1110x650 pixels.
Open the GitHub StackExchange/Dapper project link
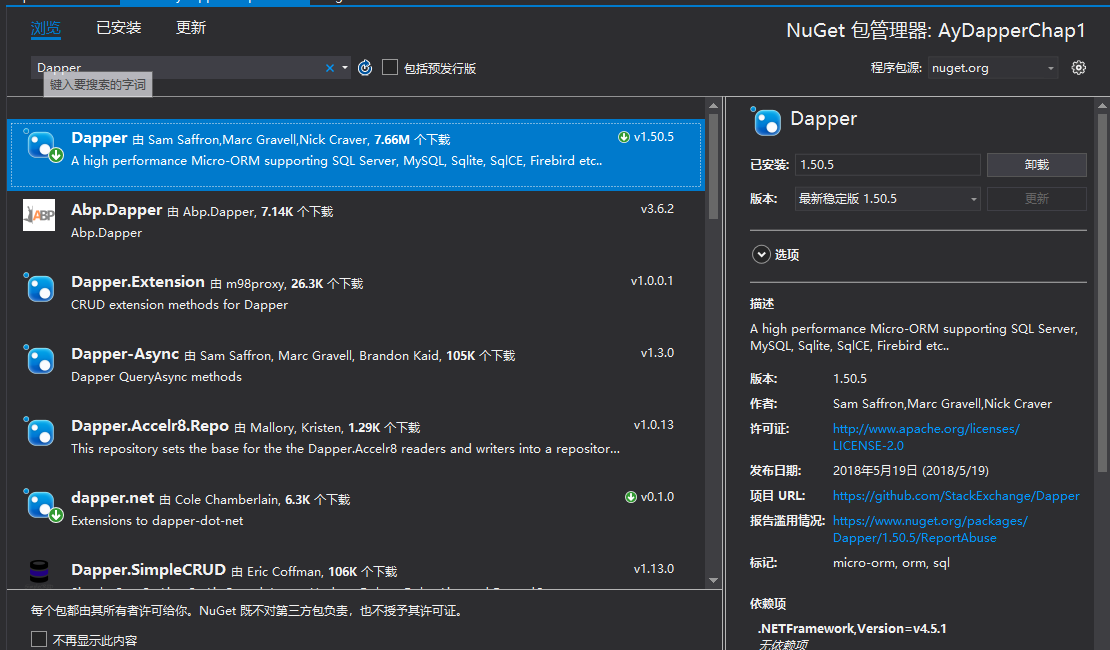pos(955,495)
